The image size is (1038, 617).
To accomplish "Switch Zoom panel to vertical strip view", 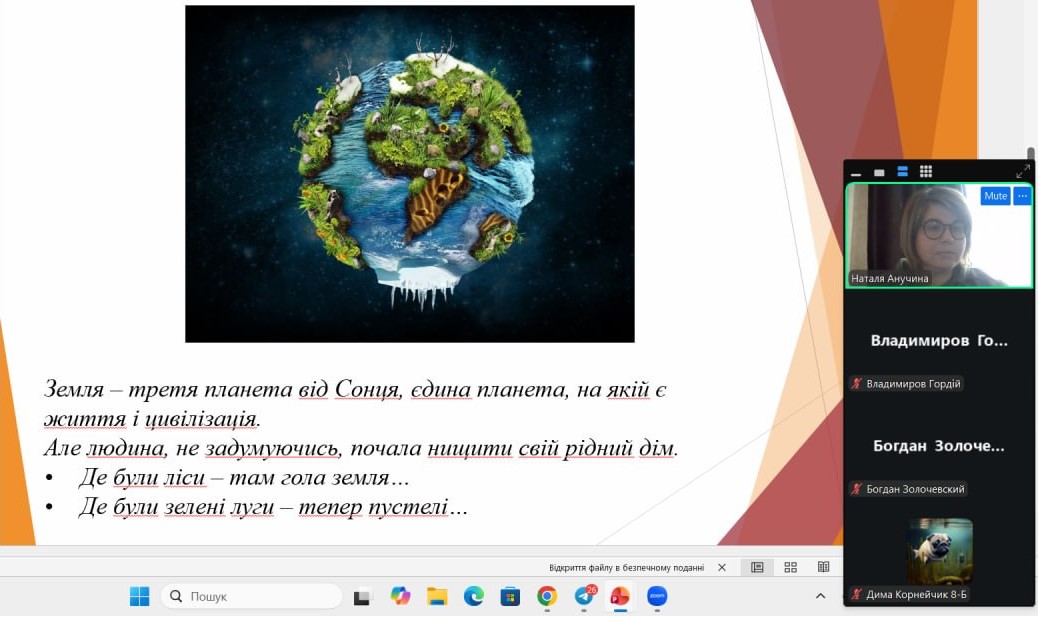I will [903, 172].
